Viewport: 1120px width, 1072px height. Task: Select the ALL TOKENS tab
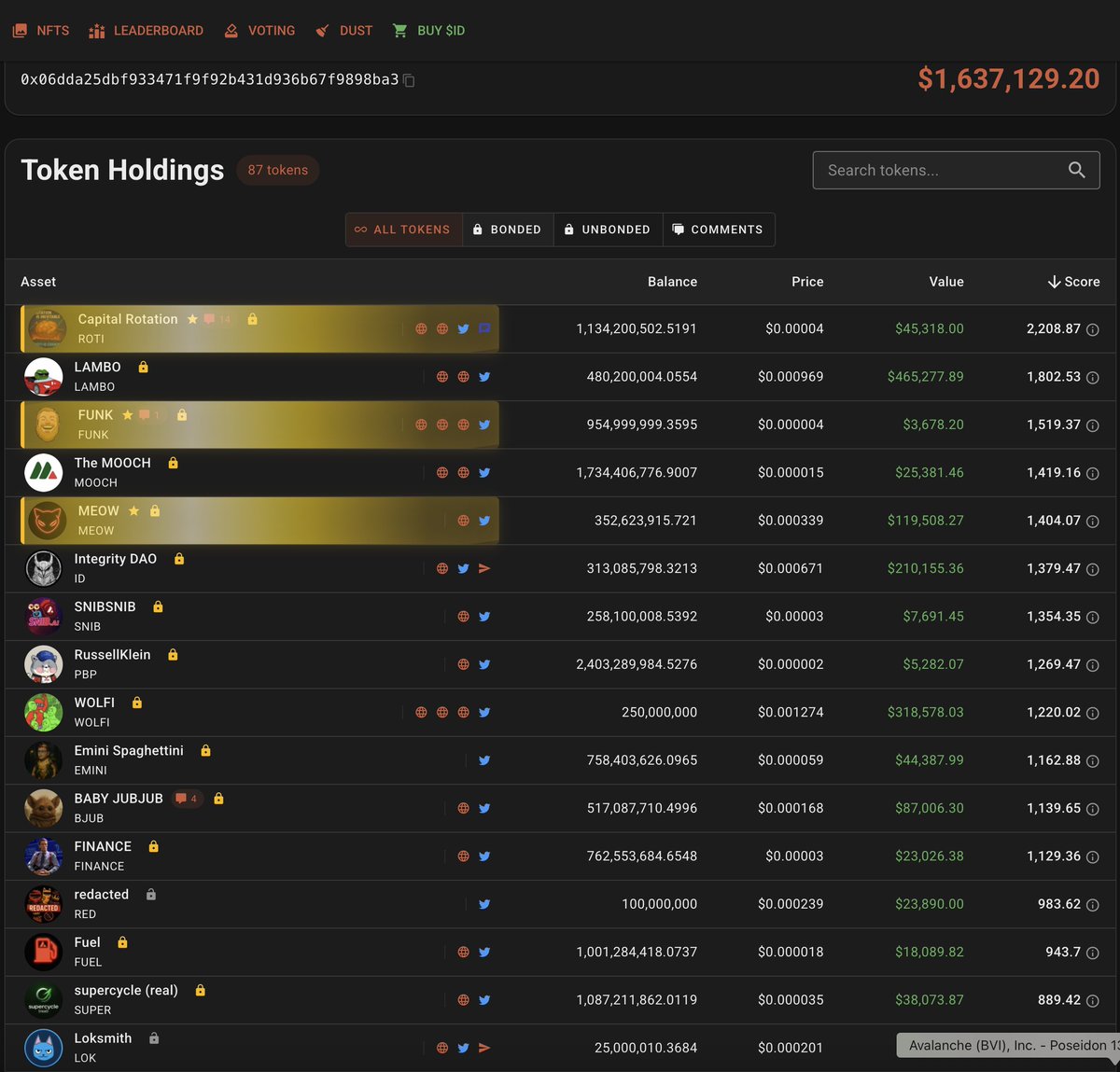point(404,230)
